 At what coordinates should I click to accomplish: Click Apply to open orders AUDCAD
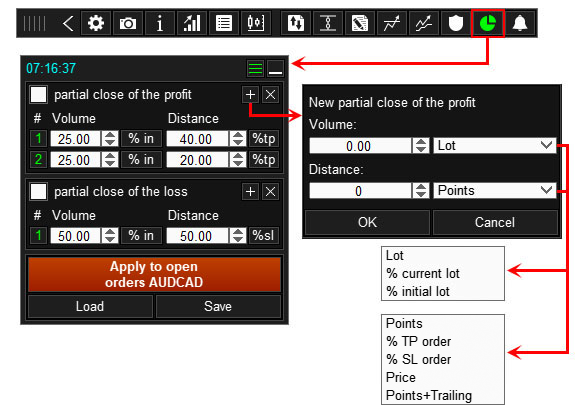point(154,274)
